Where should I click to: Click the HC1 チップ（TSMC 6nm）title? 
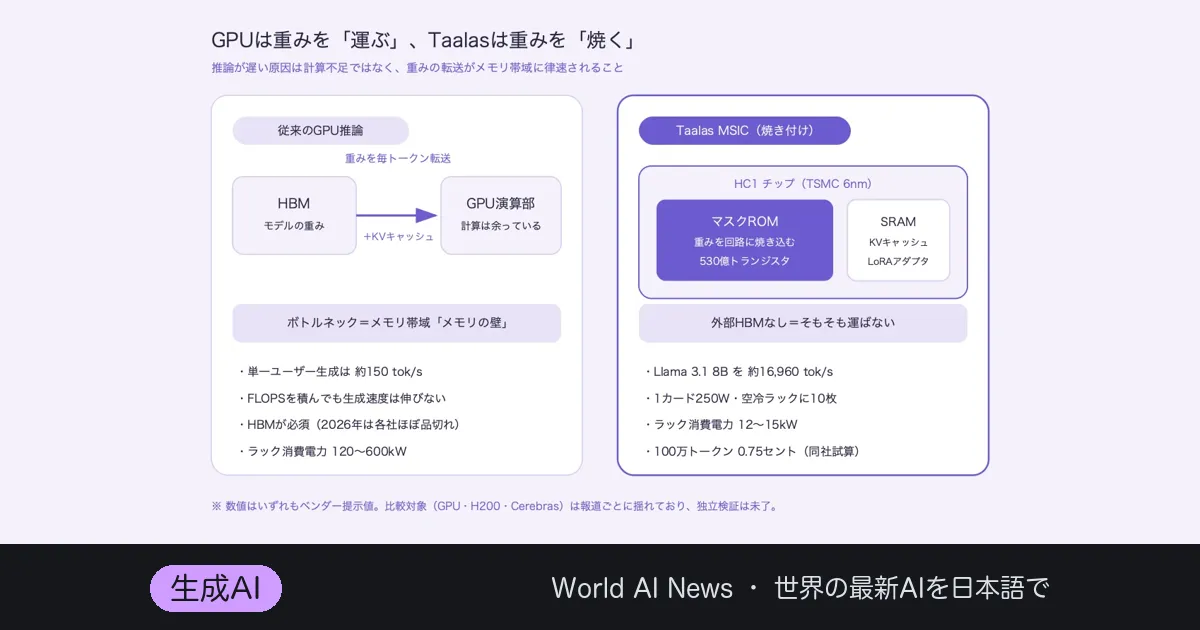click(803, 184)
